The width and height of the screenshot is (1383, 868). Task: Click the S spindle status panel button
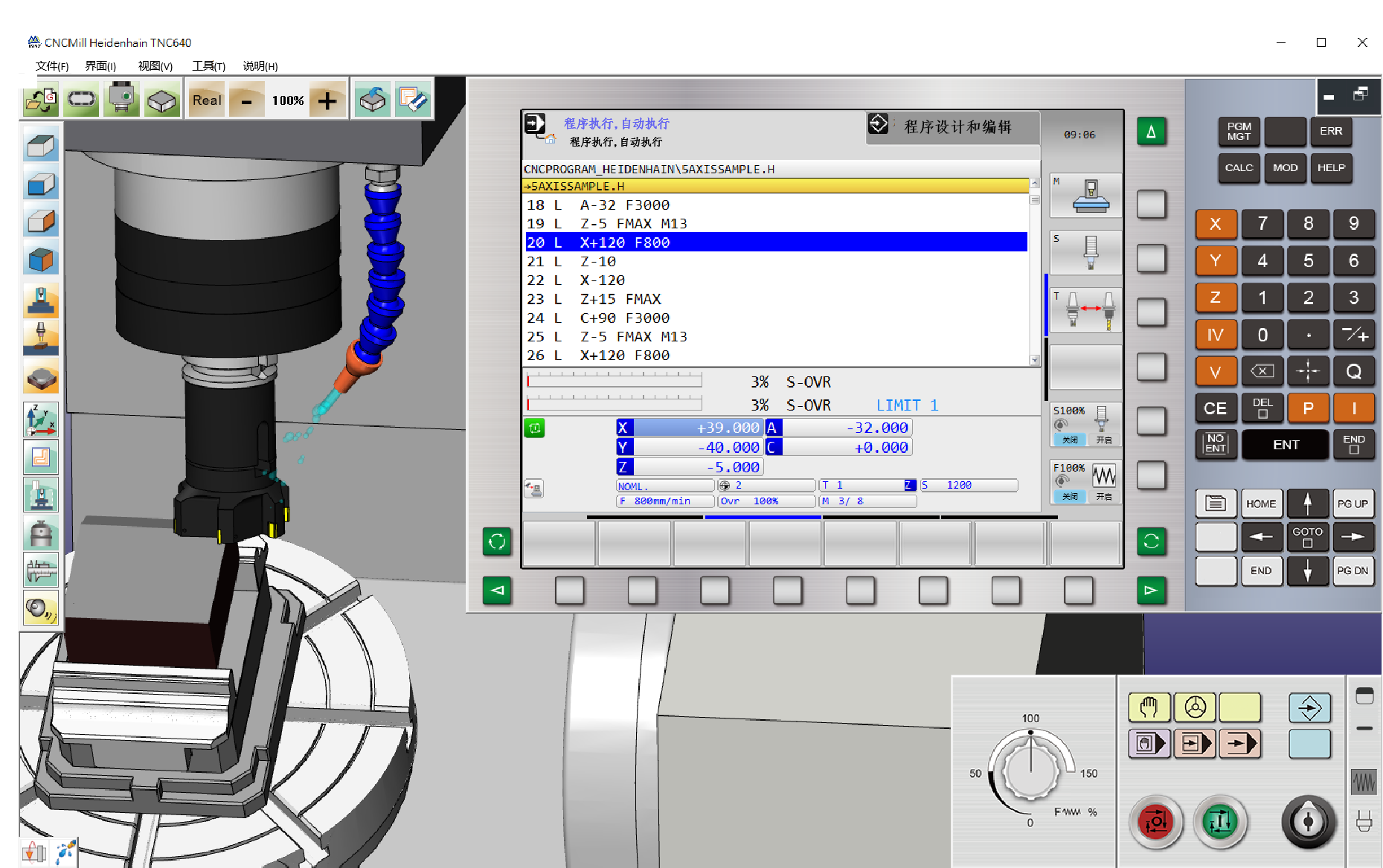tap(1085, 252)
